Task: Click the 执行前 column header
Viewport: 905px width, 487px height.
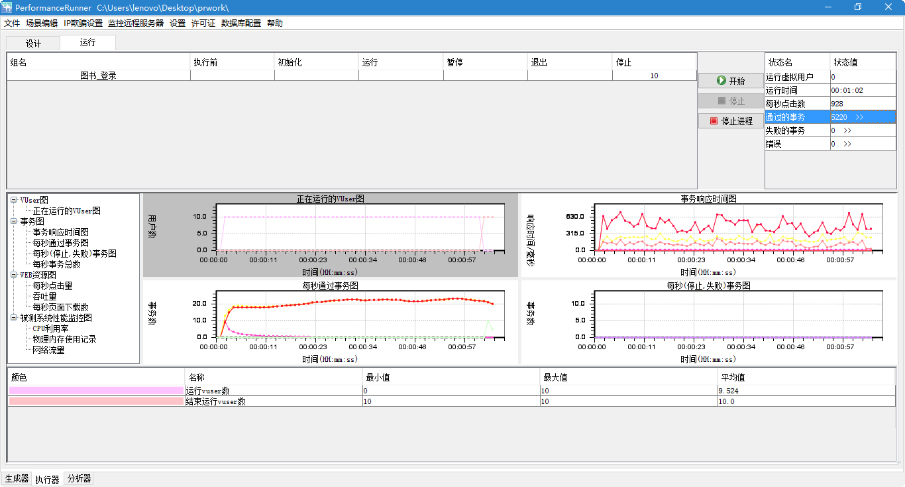Action: point(233,62)
